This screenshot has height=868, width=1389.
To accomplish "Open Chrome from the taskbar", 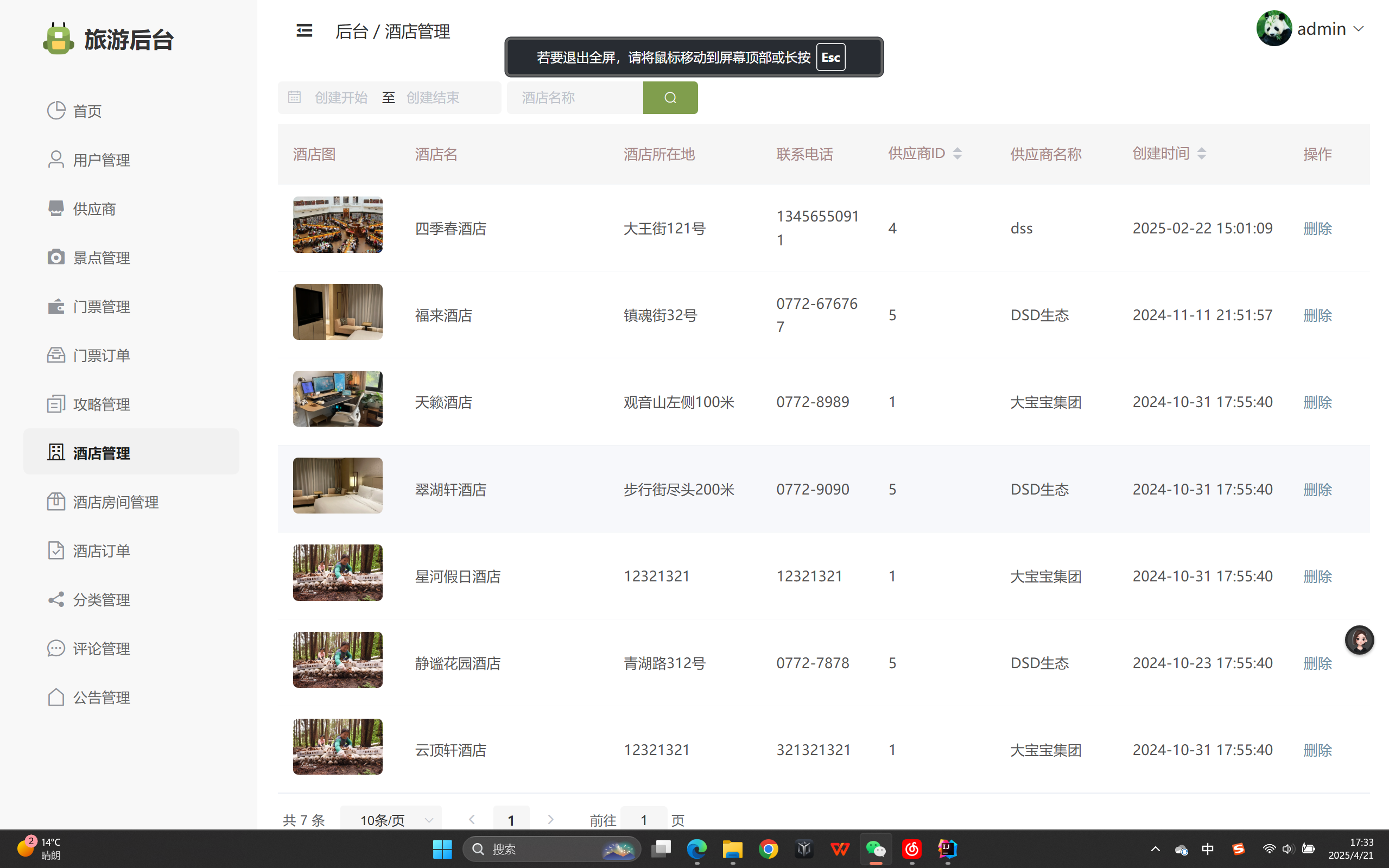I will 768,848.
